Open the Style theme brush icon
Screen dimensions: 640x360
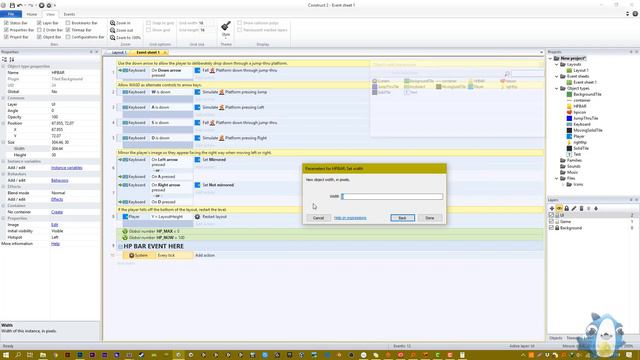pyautogui.click(x=226, y=27)
